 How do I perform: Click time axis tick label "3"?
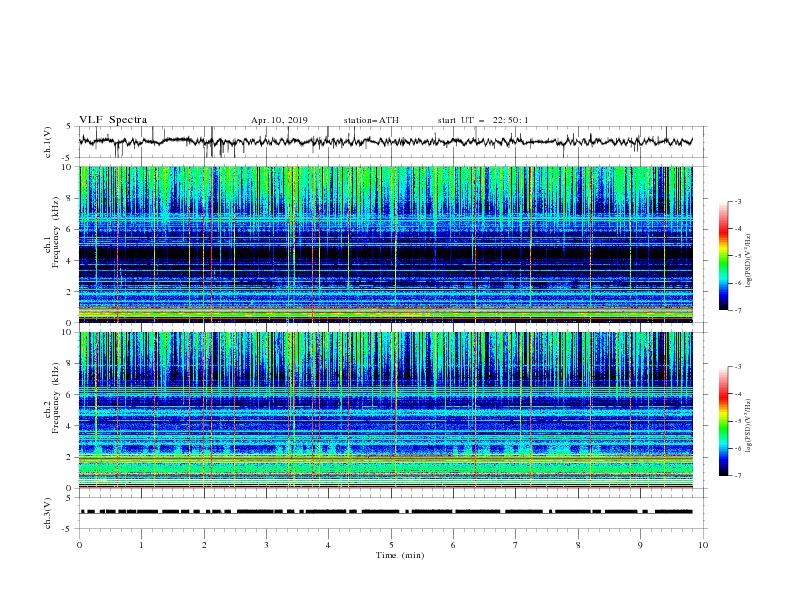coord(266,545)
